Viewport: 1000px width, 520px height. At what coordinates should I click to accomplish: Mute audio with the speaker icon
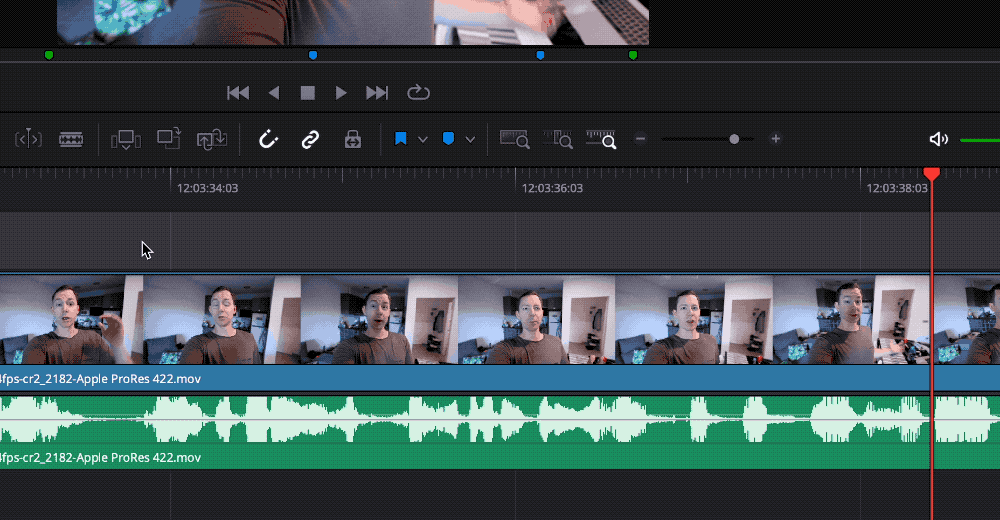(938, 139)
